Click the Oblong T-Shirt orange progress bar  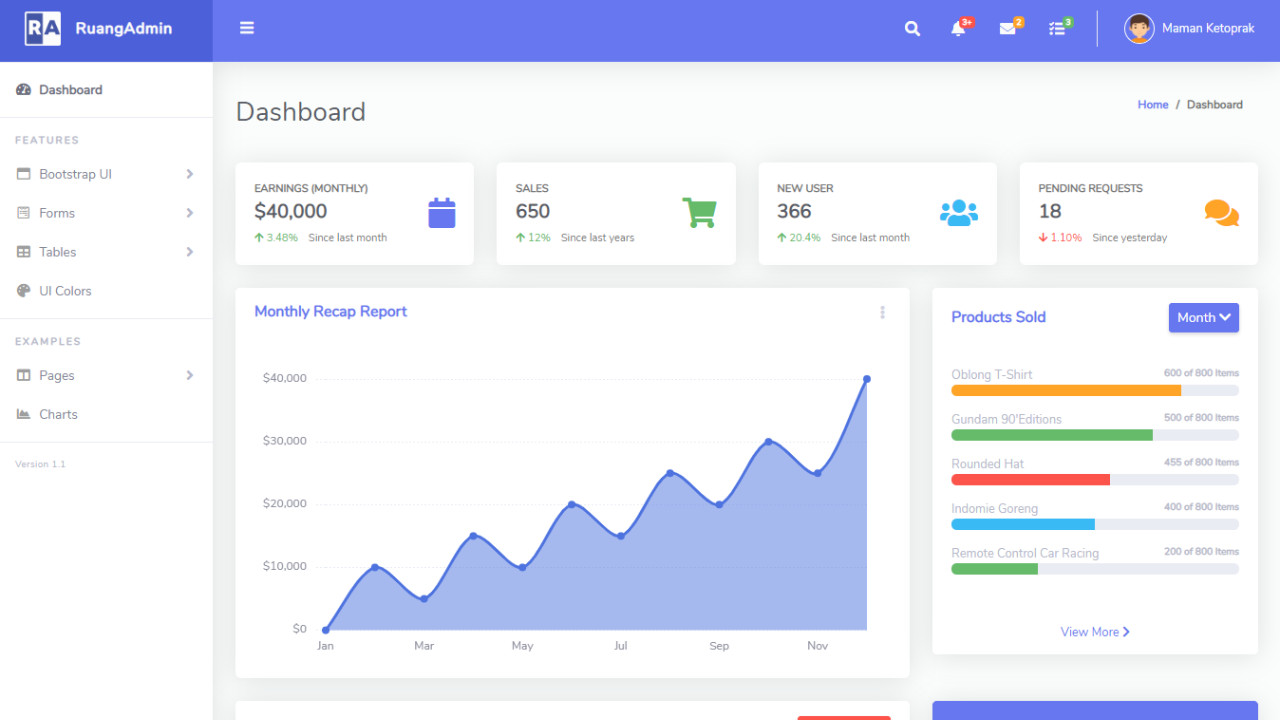pyautogui.click(x=1066, y=391)
